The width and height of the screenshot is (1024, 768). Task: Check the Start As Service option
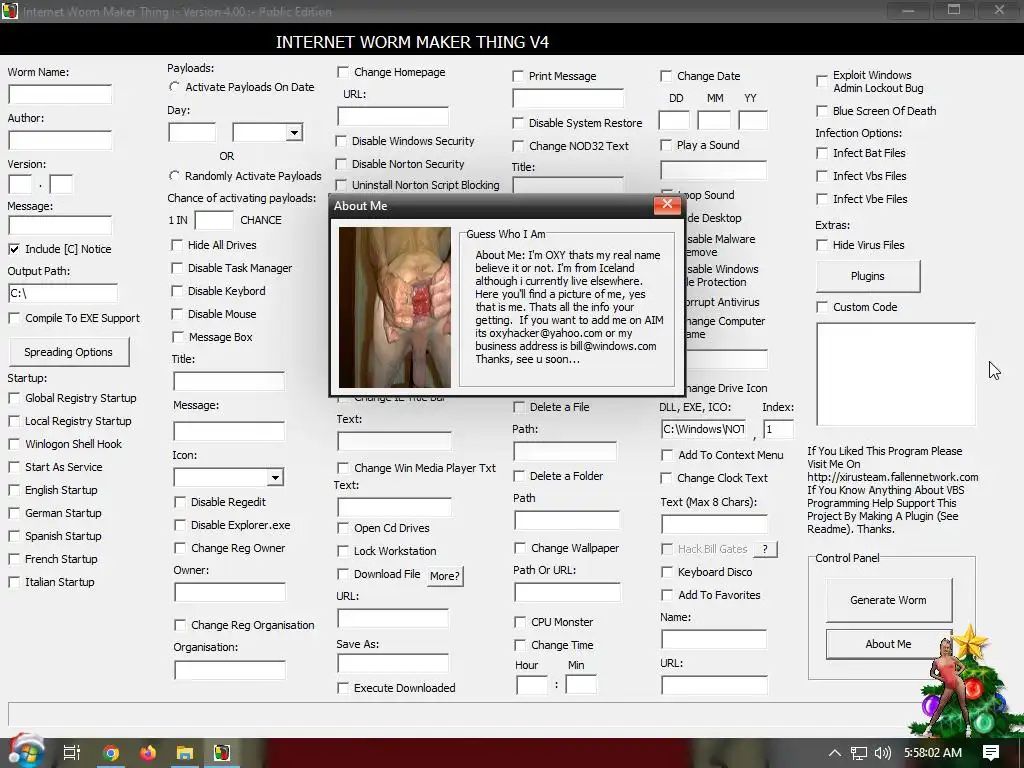pyautogui.click(x=14, y=467)
